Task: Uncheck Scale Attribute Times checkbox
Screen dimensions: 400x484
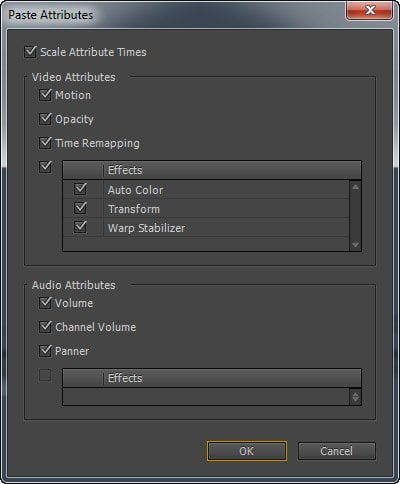Action: point(30,52)
